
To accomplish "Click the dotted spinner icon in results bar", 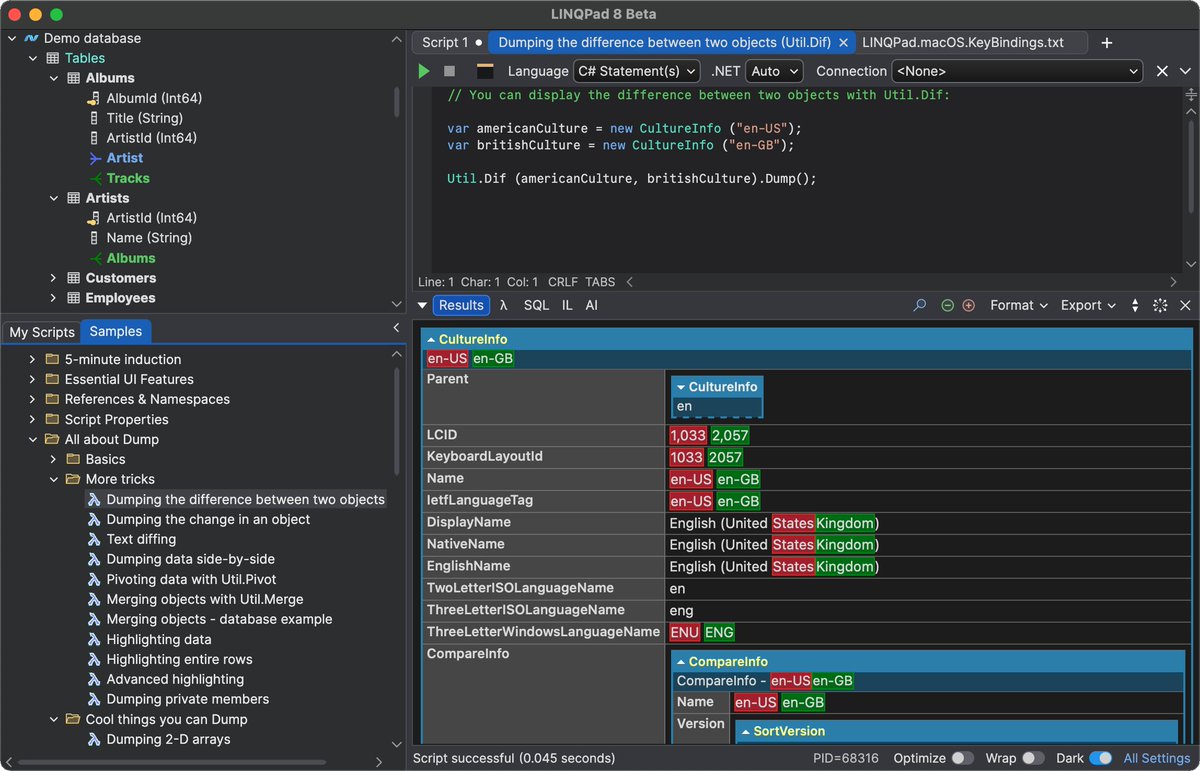I will coord(1160,305).
